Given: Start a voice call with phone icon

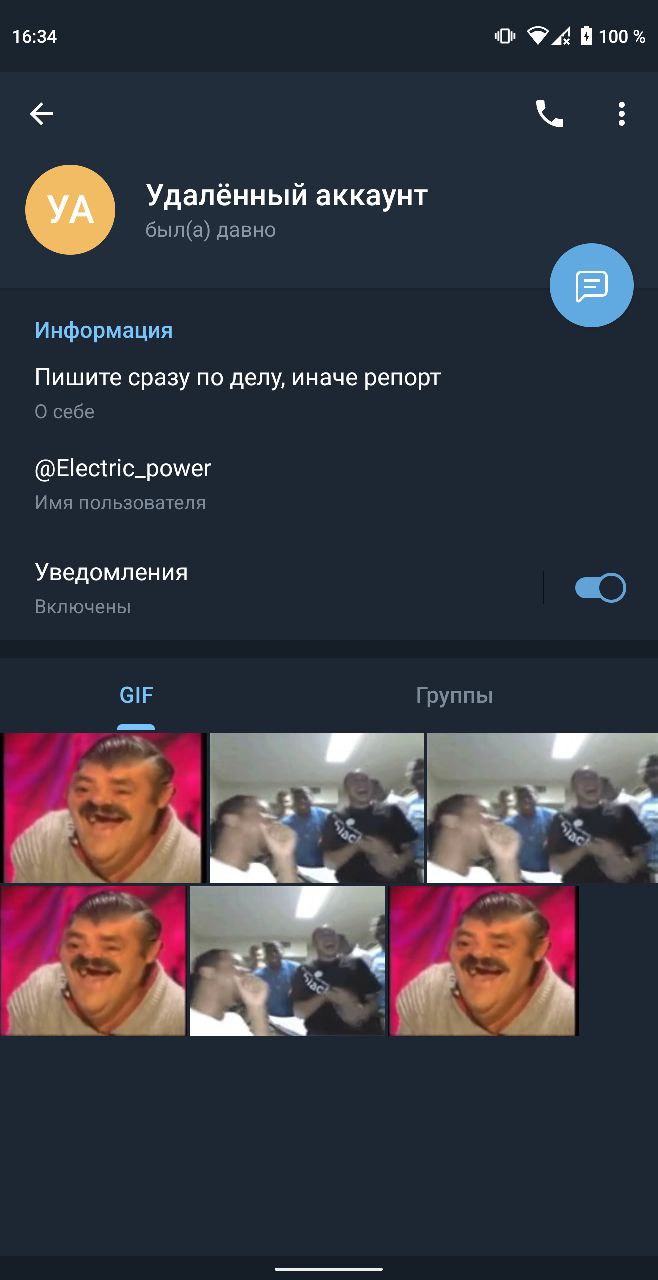Looking at the screenshot, I should (x=549, y=114).
